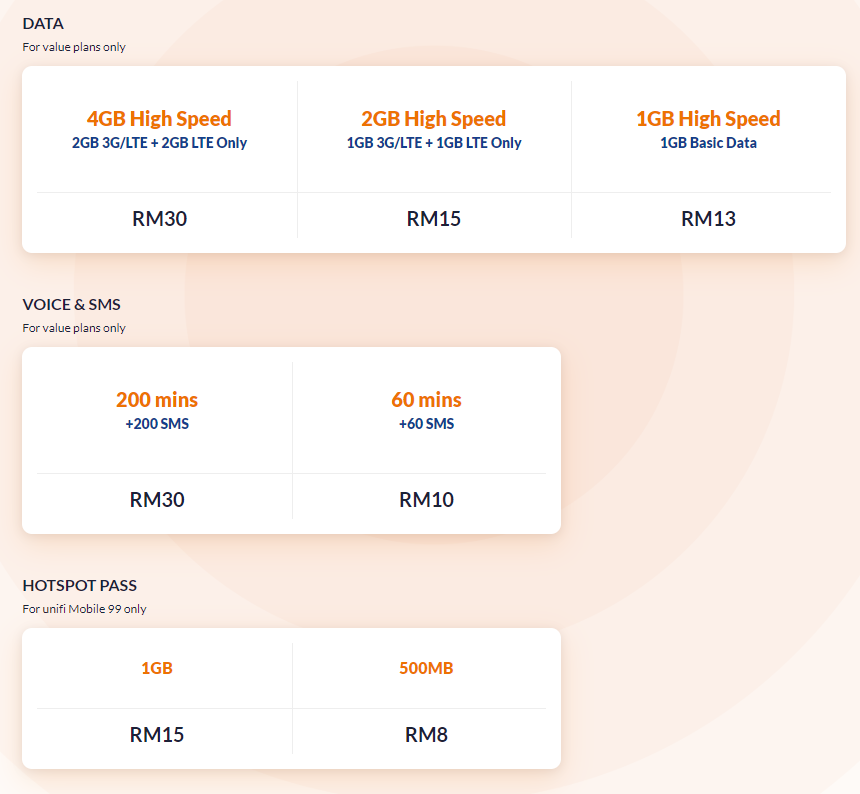The height and width of the screenshot is (794, 860).
Task: Click the '1GB Basic Data' subtitle
Action: [x=708, y=143]
